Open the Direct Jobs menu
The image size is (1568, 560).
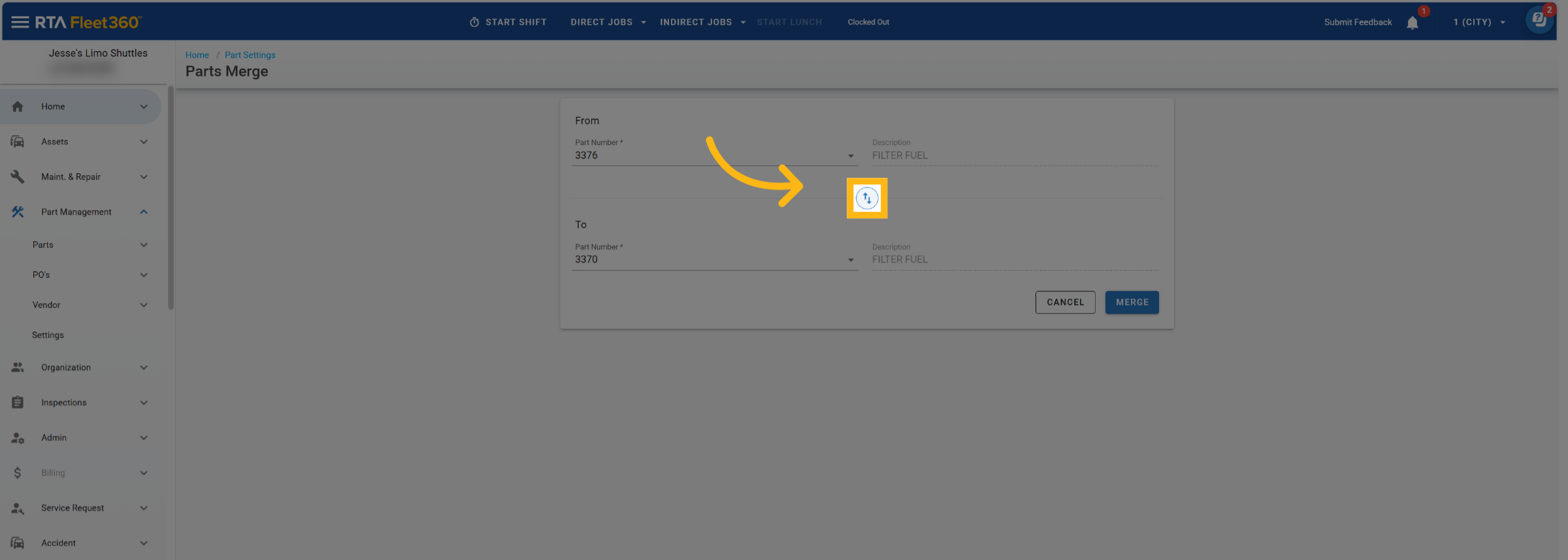(x=608, y=22)
